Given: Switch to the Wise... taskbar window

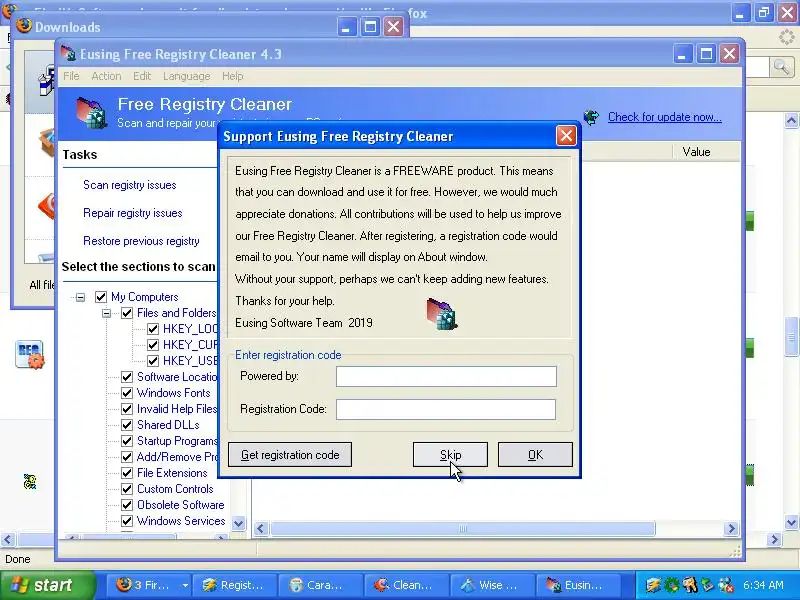Looking at the screenshot, I should pyautogui.click(x=492, y=585).
